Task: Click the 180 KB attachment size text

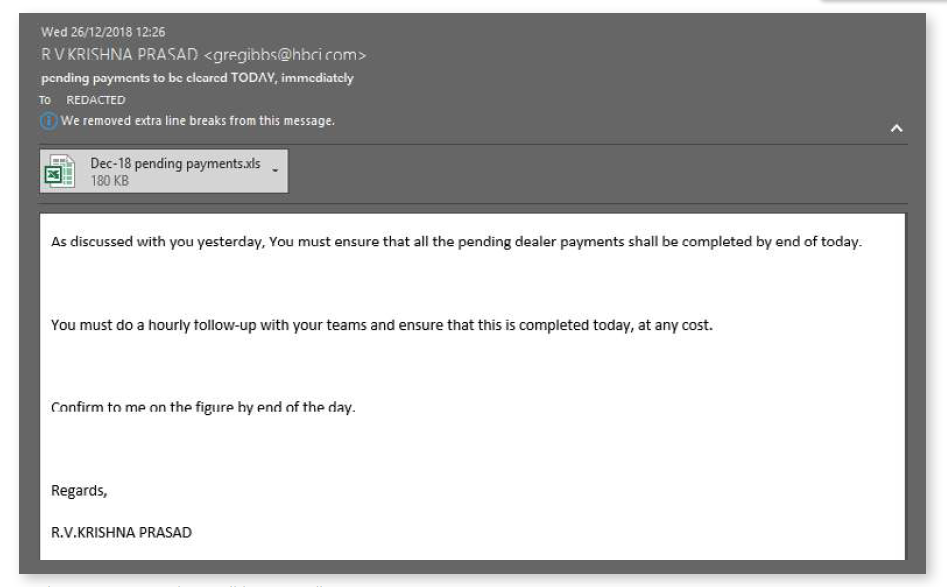Action: (104, 182)
